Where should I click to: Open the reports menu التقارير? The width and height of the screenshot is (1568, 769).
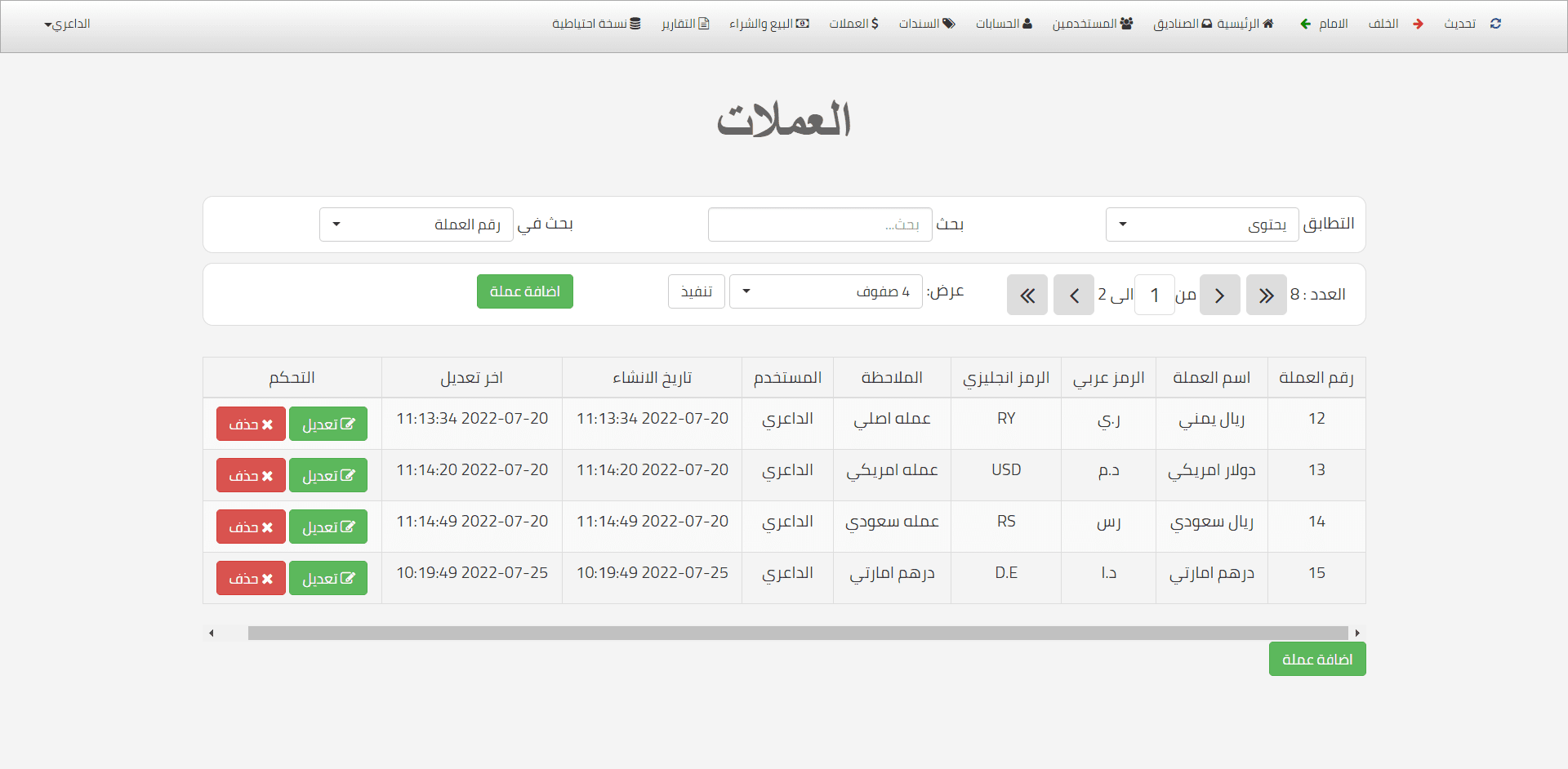(x=685, y=24)
